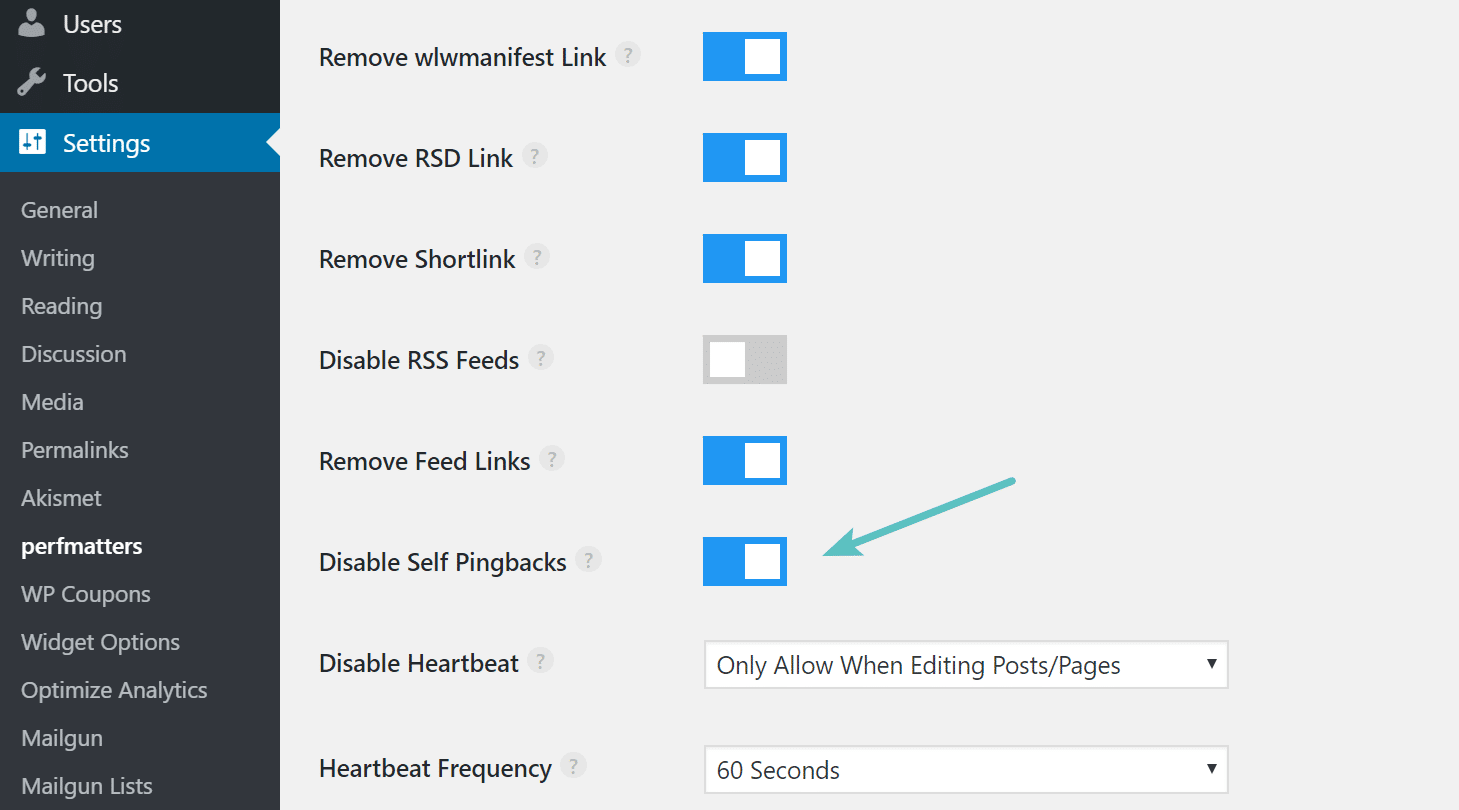This screenshot has width=1459, height=810.
Task: Open the Akismet settings page
Action: [61, 497]
